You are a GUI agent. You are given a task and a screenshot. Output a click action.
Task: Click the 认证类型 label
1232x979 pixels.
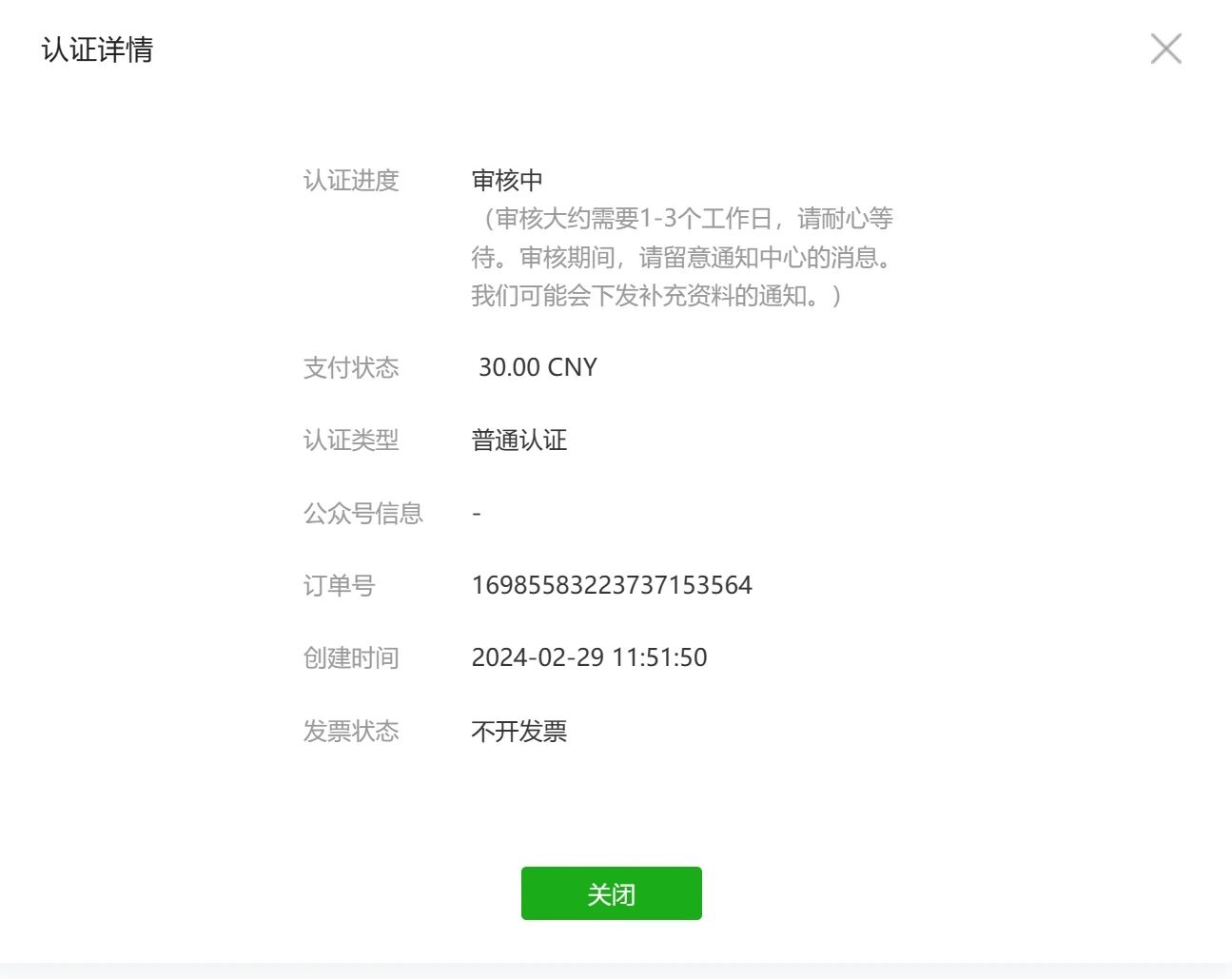tap(351, 440)
